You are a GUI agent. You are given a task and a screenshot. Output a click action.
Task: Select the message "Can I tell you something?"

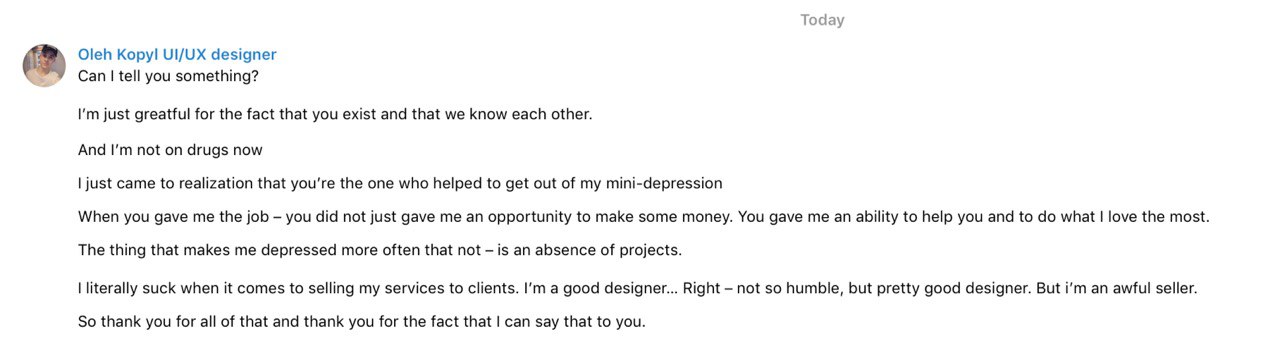168,76
